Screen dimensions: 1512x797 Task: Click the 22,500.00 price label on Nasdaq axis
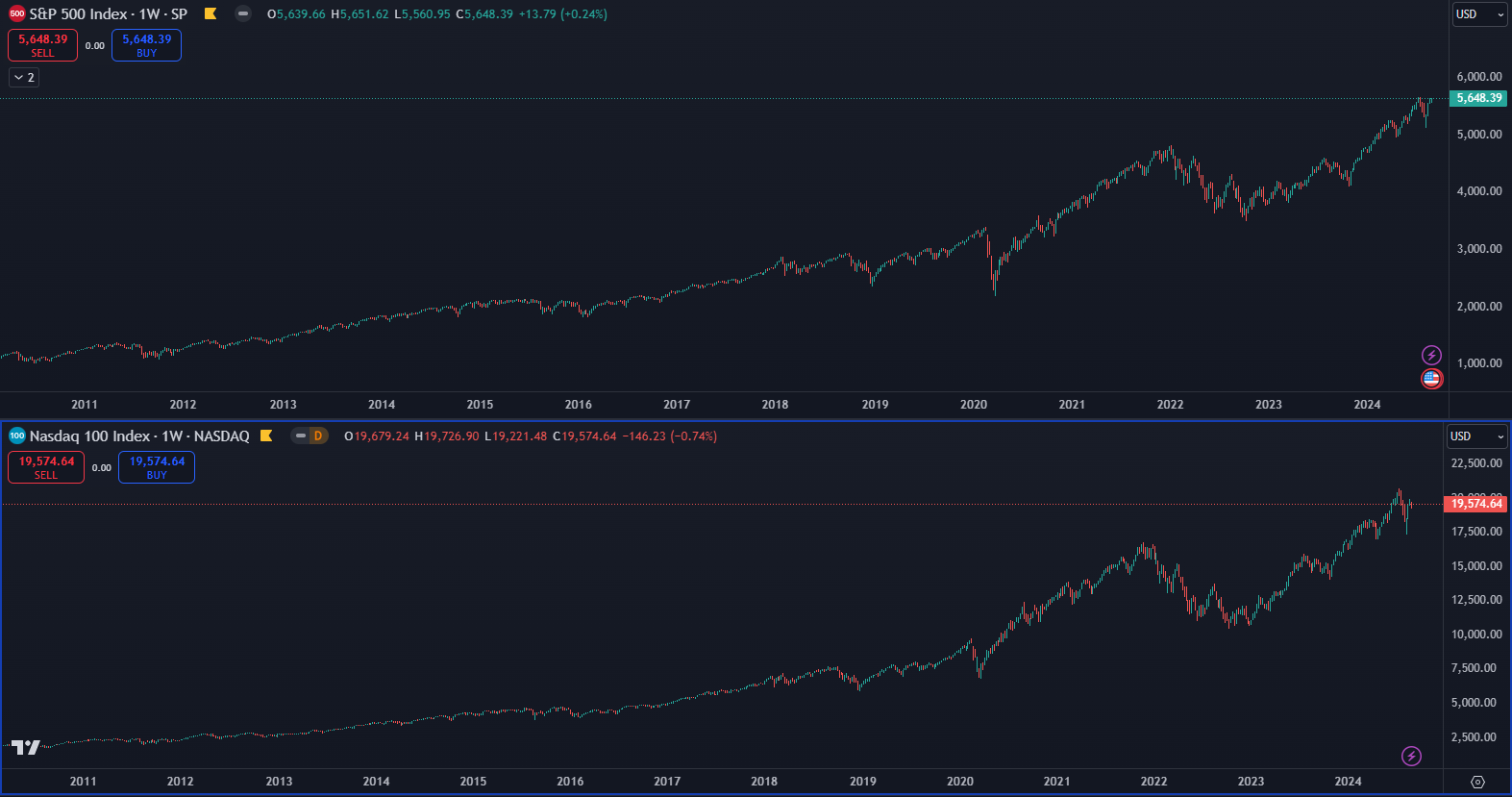pos(1476,463)
